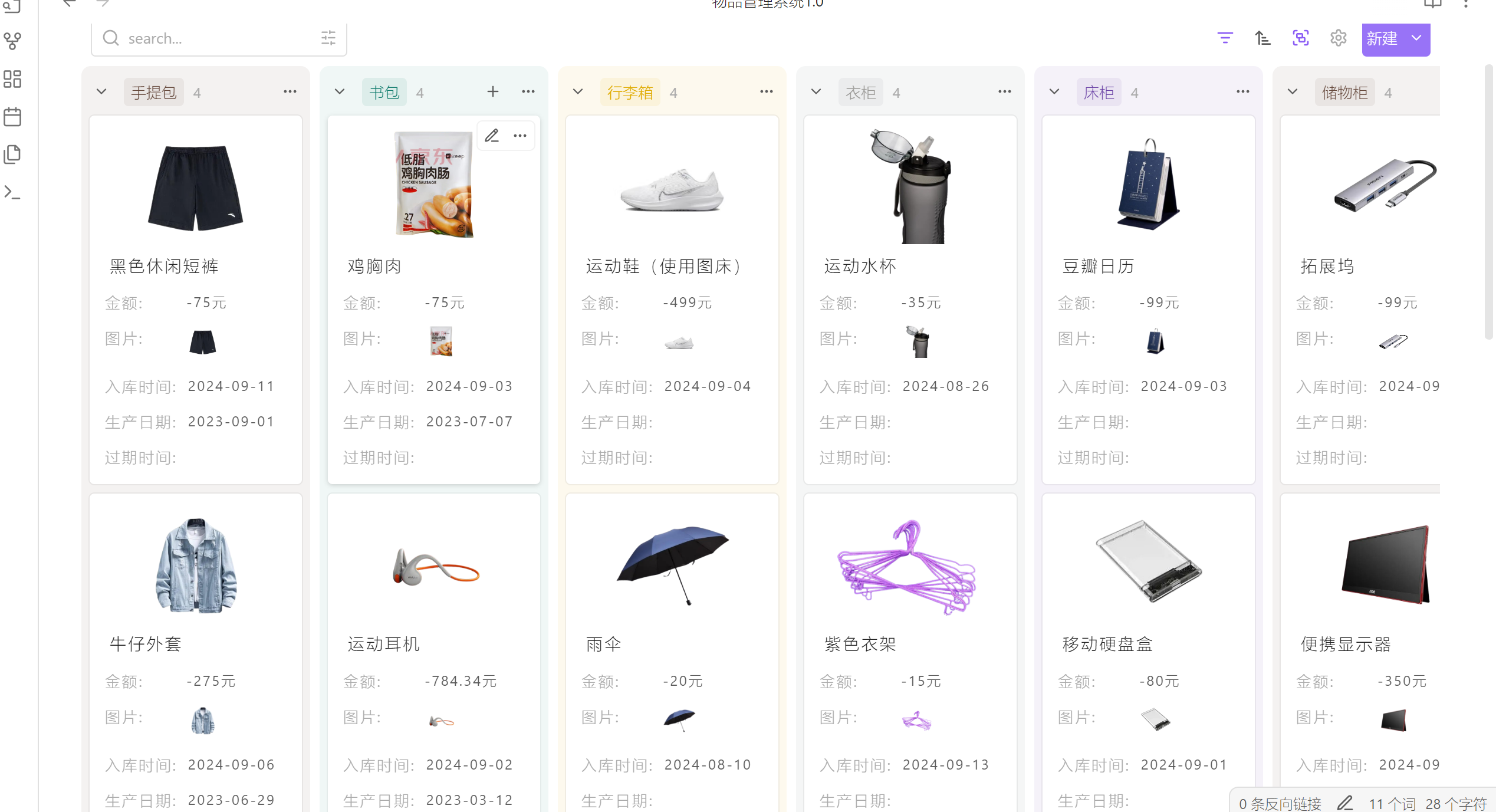Open the filter icon in top toolbar

tap(1225, 38)
